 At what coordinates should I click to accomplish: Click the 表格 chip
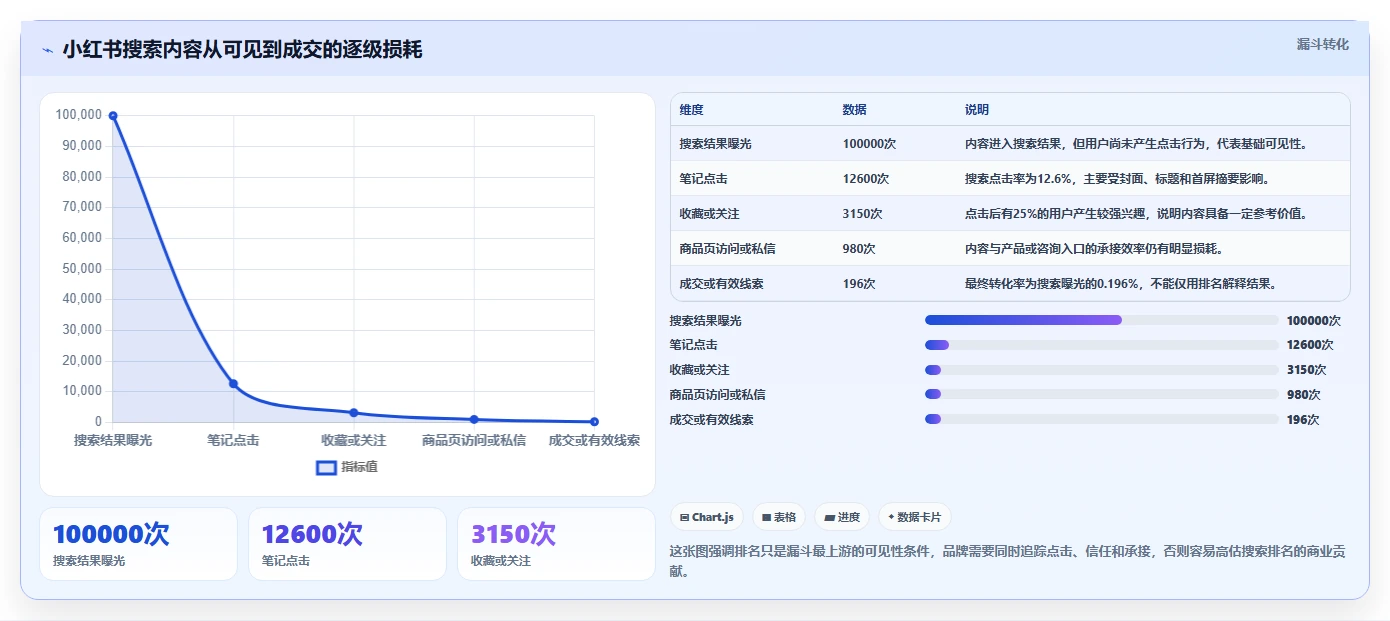[x=779, y=517]
